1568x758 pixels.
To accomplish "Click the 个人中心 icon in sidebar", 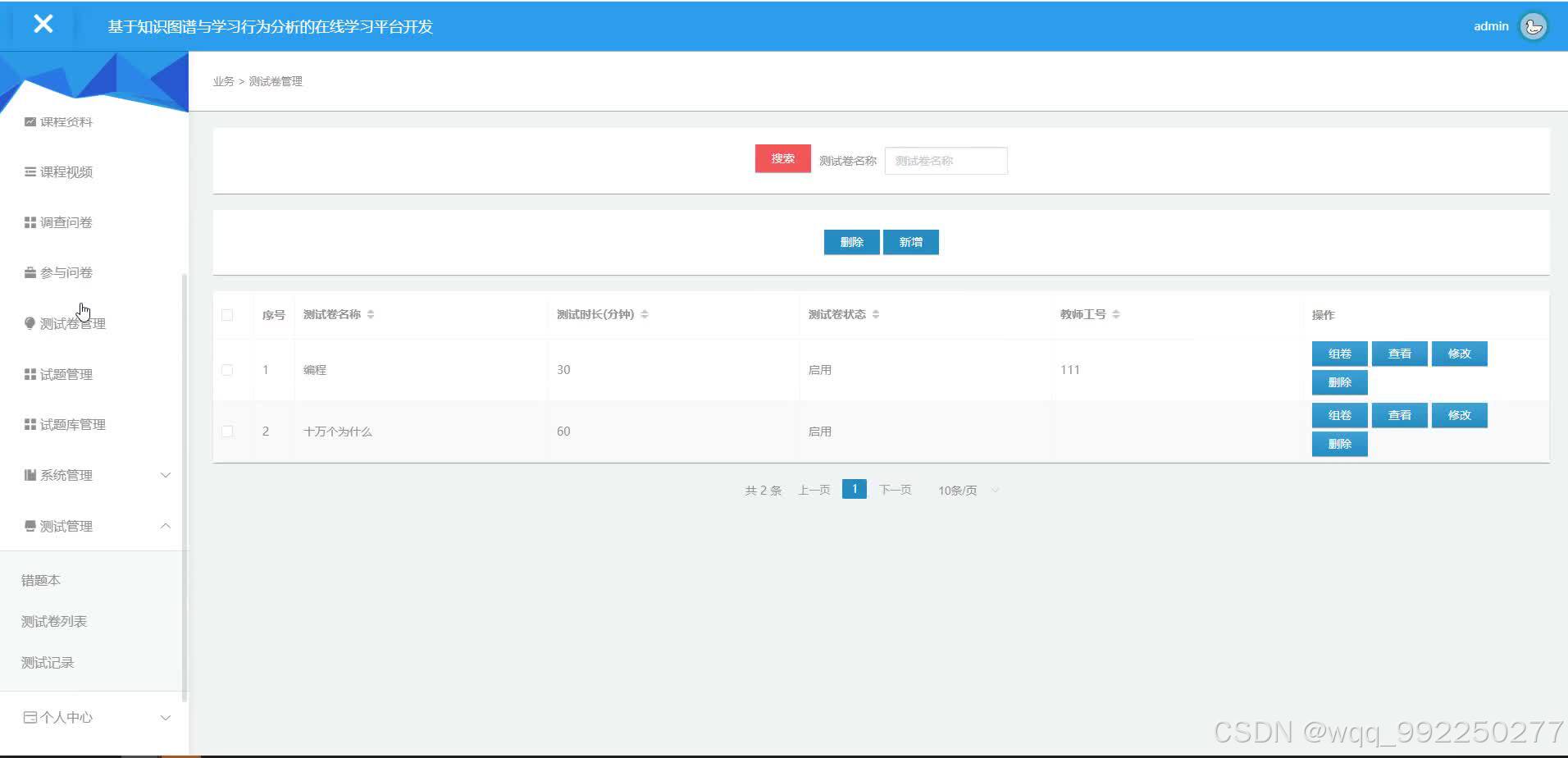I will pyautogui.click(x=30, y=717).
